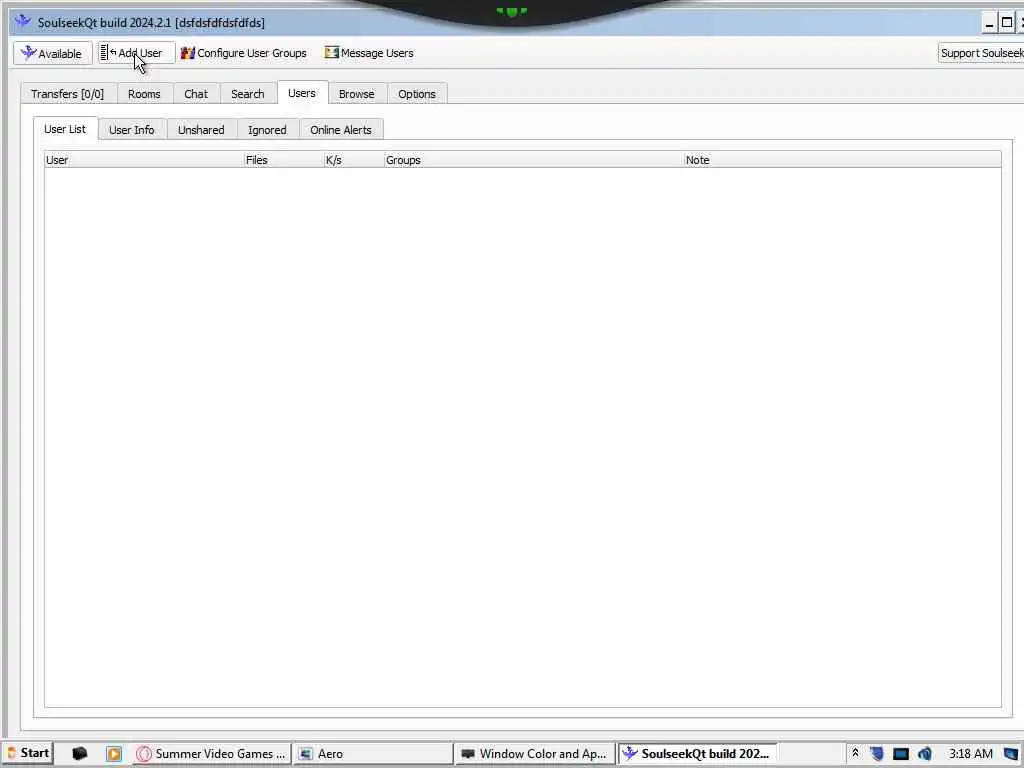Open the Chat tab
1024x768 pixels.
pos(196,94)
